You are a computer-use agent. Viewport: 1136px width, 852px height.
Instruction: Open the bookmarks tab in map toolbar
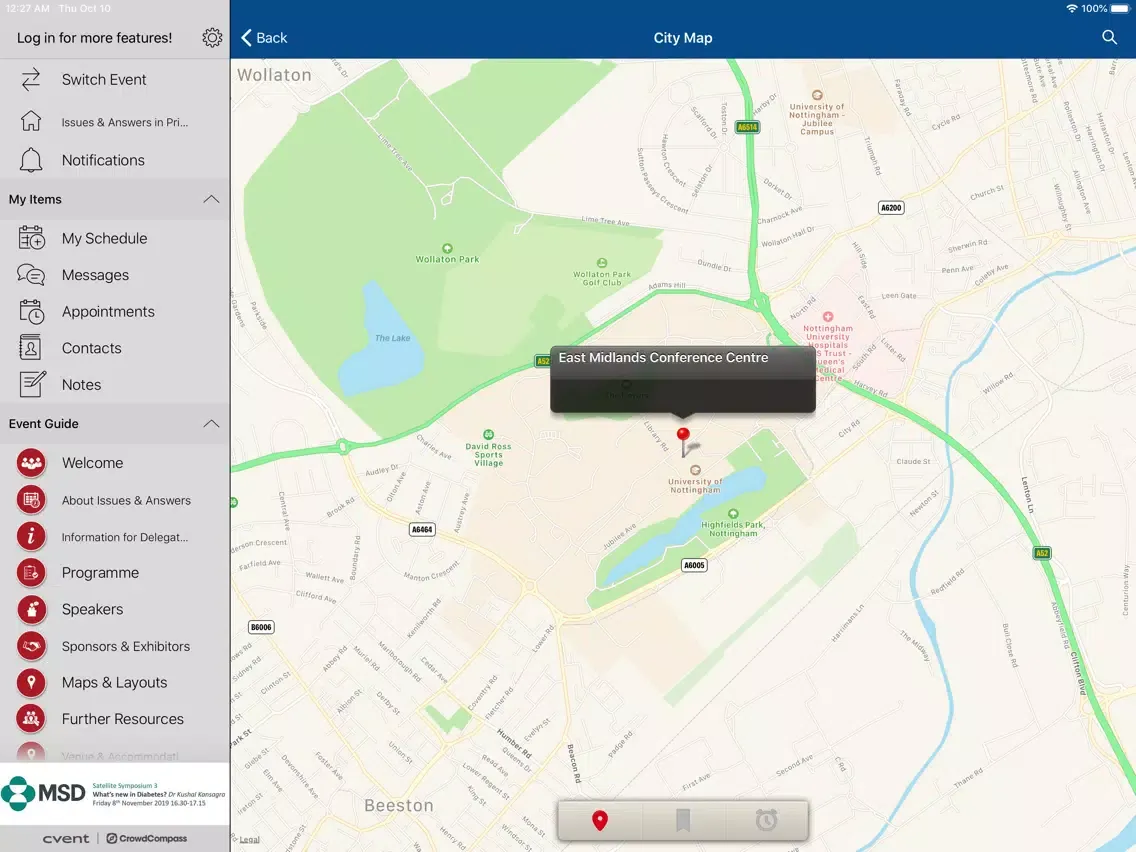683,821
